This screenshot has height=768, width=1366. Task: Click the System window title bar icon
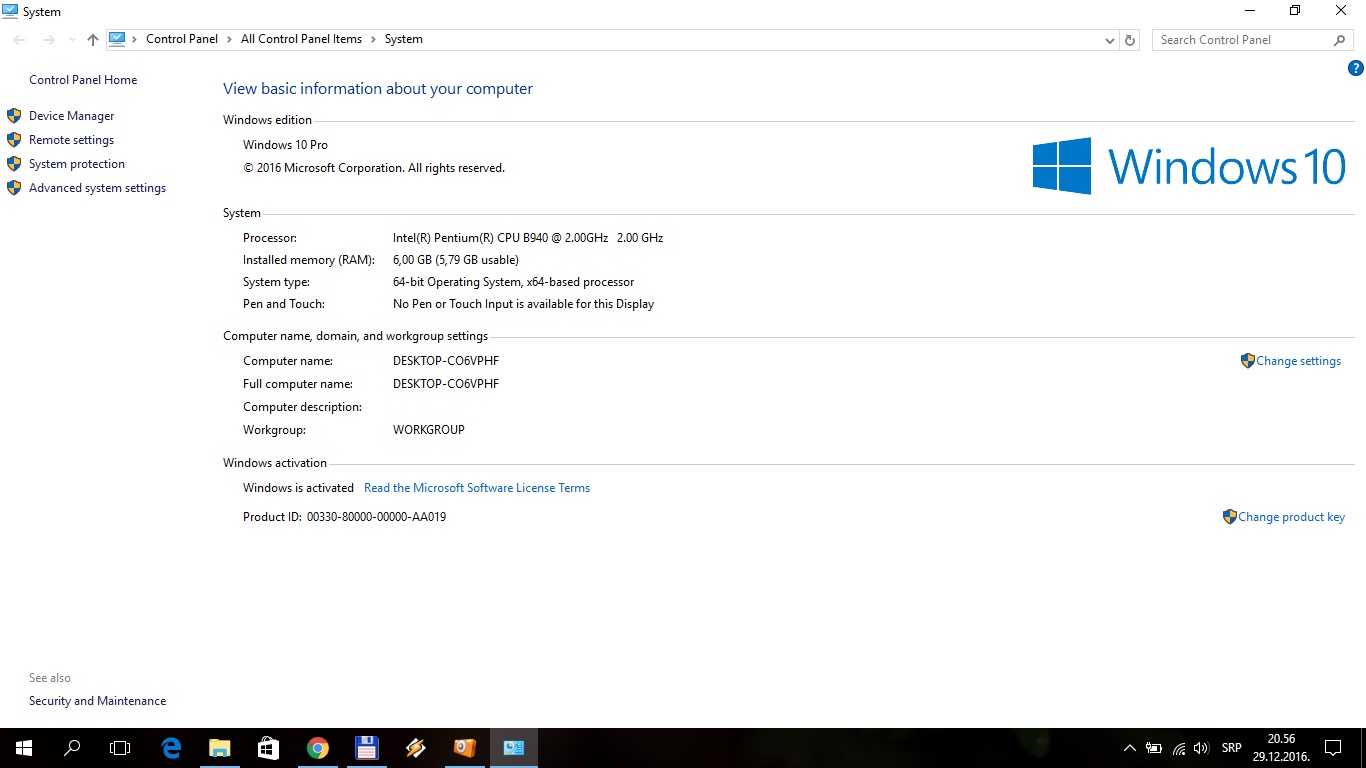pos(11,11)
